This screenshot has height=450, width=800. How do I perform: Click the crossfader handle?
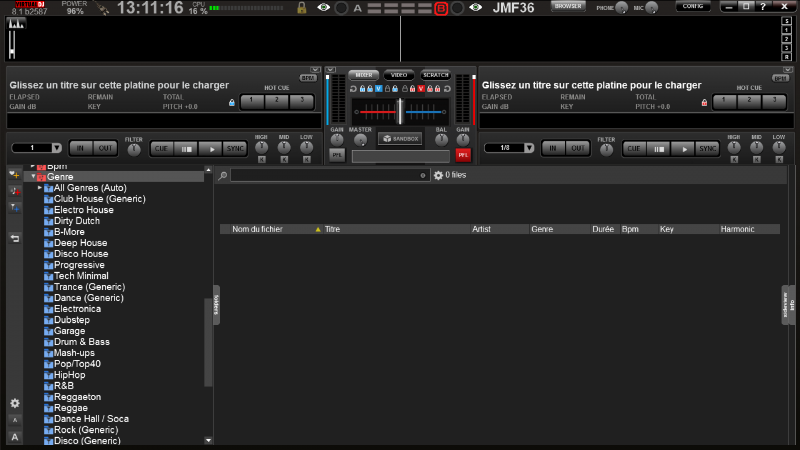(x=401, y=111)
